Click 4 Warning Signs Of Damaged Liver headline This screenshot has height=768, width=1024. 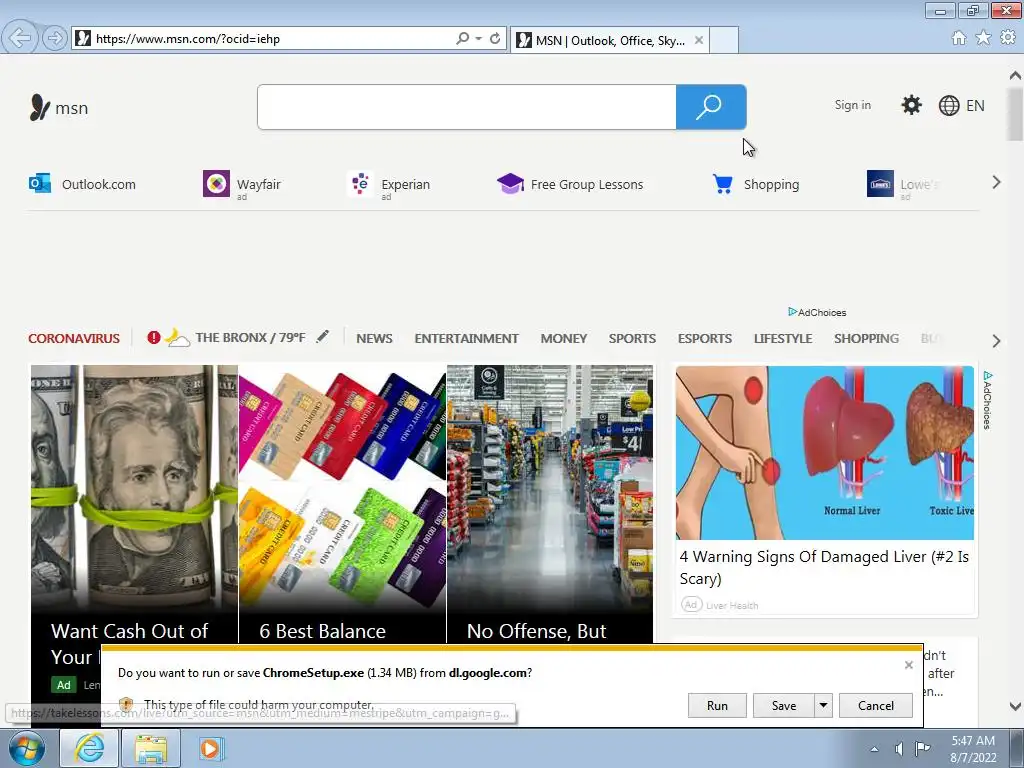[x=824, y=568]
